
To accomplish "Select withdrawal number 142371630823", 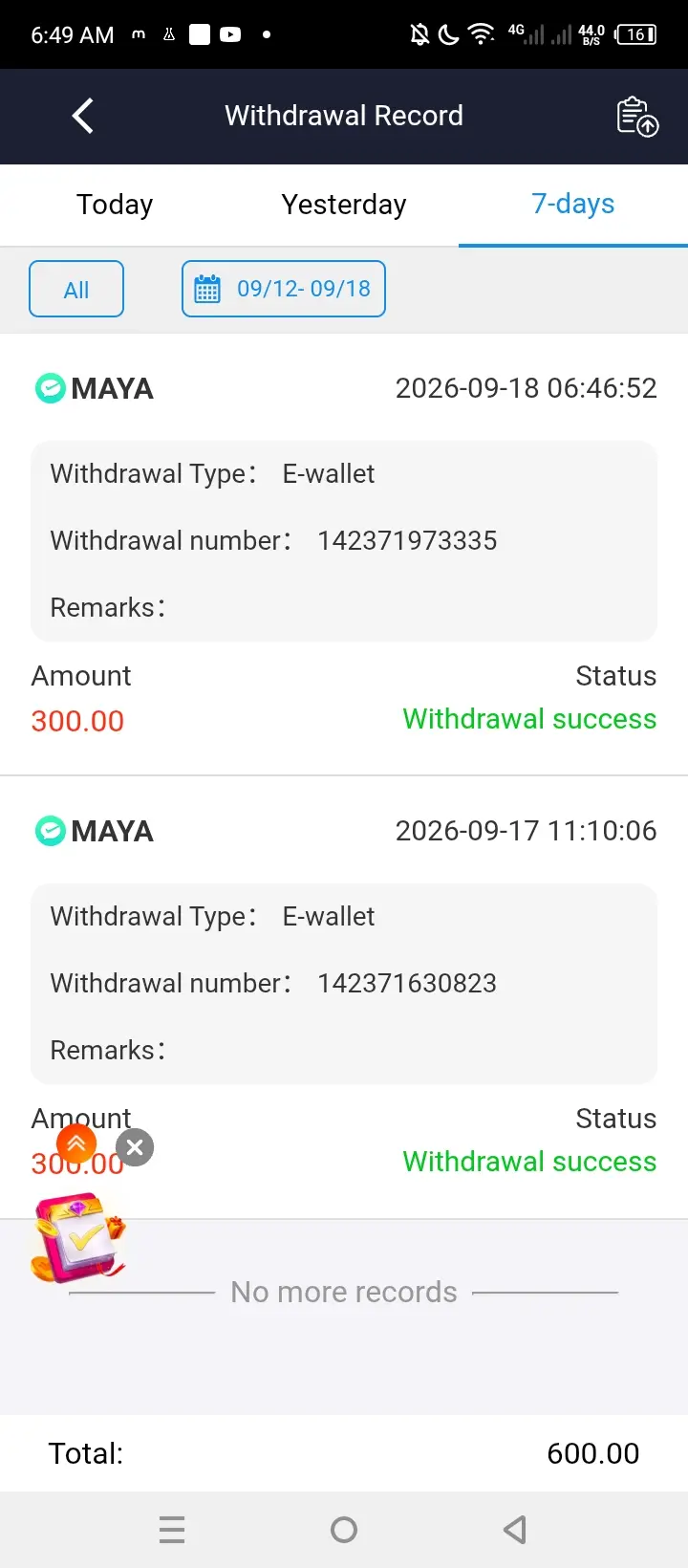I will (x=407, y=983).
